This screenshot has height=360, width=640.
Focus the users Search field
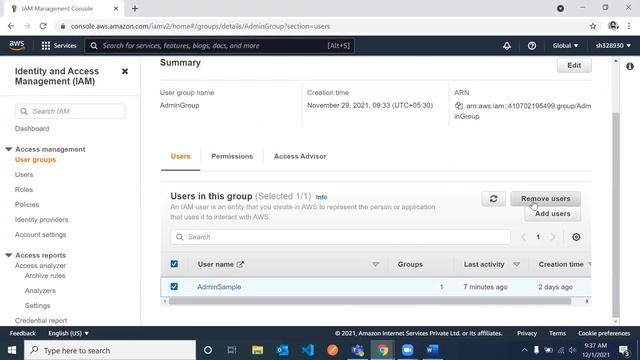[x=340, y=237]
